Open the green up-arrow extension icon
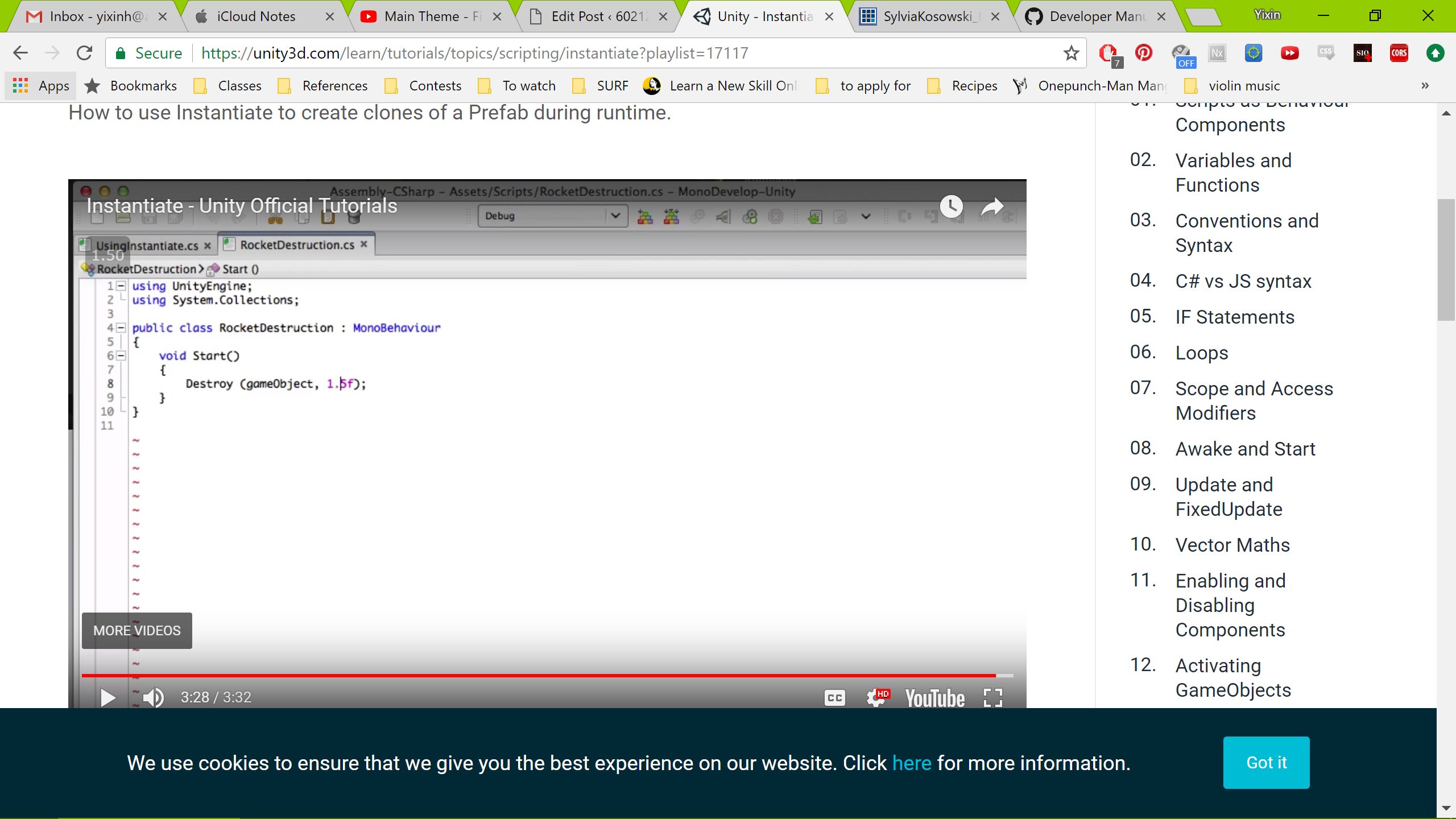Viewport: 1456px width, 819px height. click(x=1435, y=53)
